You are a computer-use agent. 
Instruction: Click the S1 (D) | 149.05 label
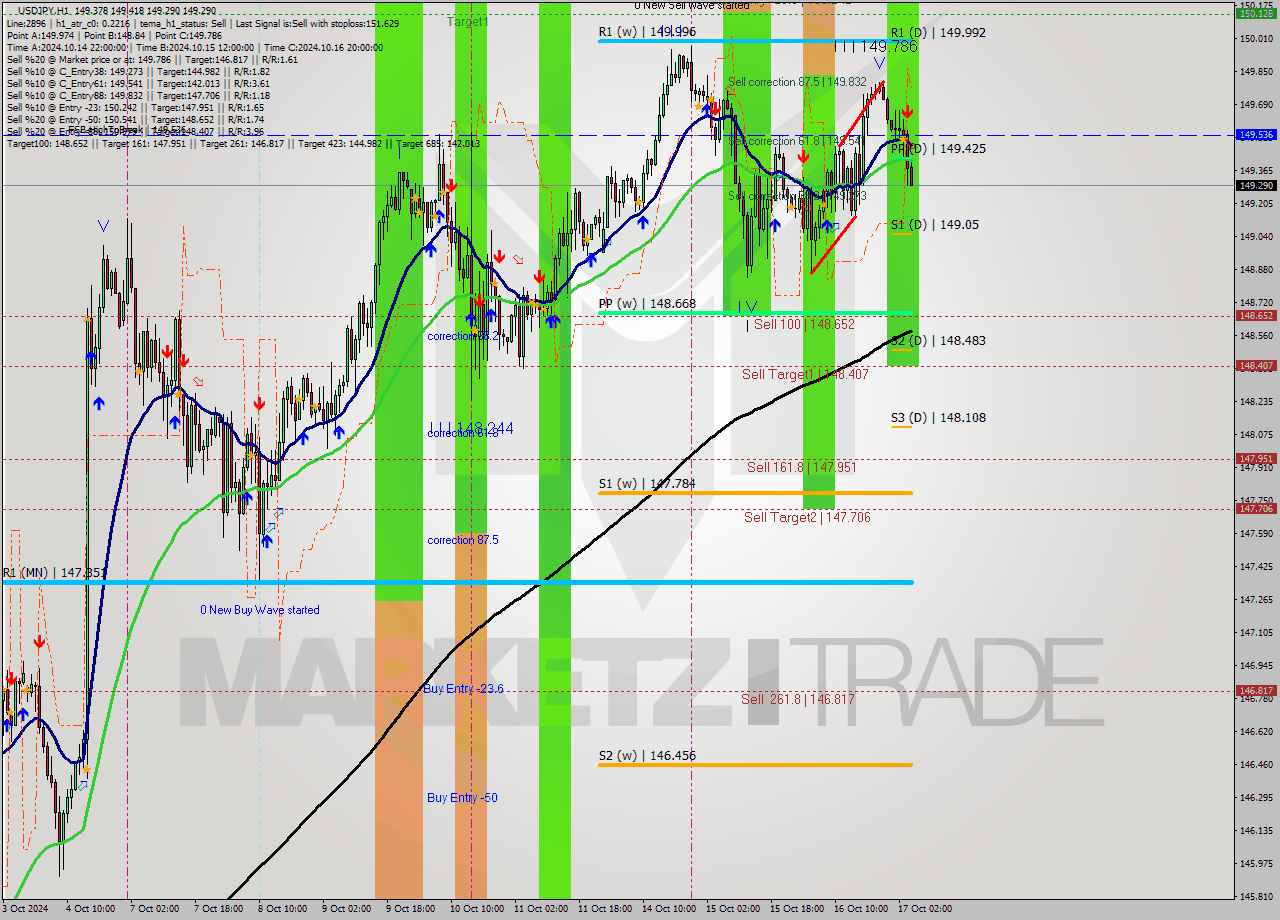[934, 224]
